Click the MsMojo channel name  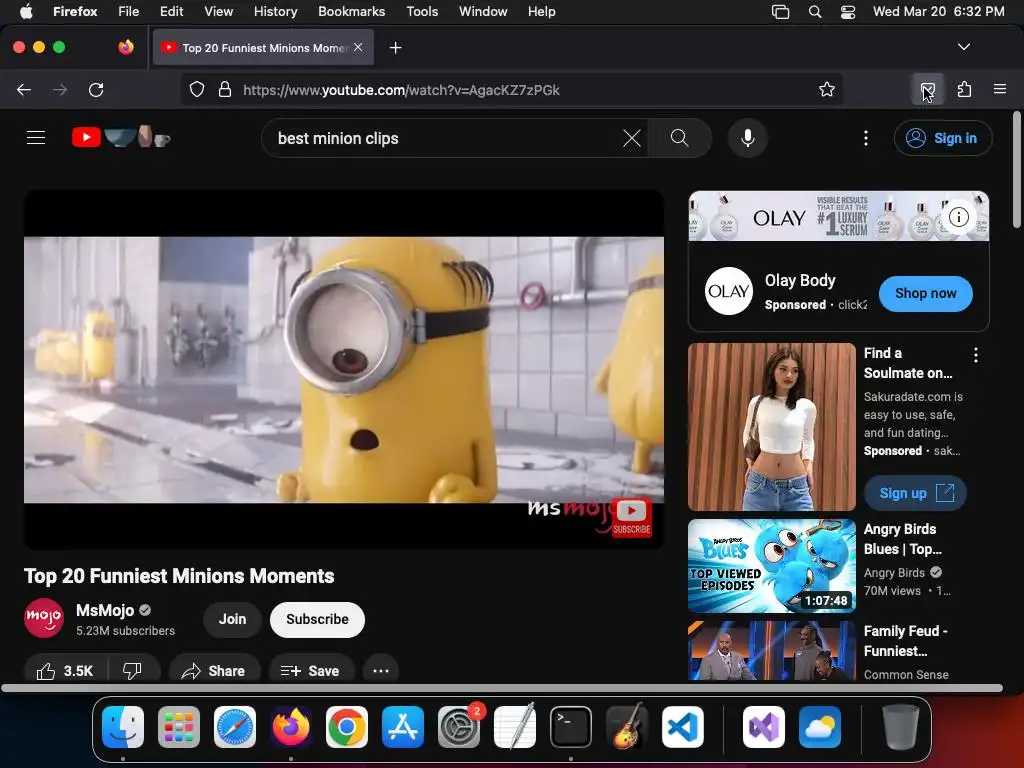click(104, 611)
